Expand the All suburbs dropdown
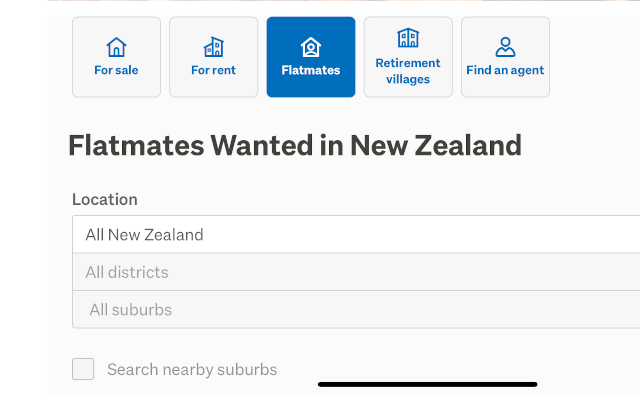Image resolution: width=640 pixels, height=395 pixels. click(x=356, y=310)
